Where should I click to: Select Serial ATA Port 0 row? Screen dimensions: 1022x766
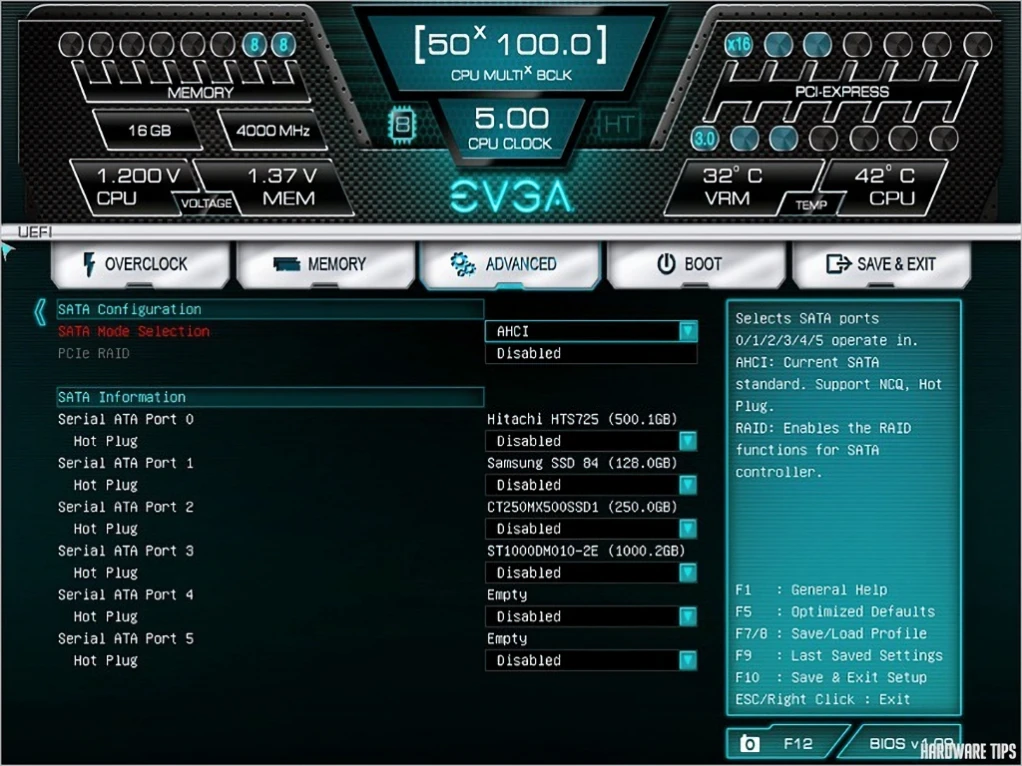[126, 419]
